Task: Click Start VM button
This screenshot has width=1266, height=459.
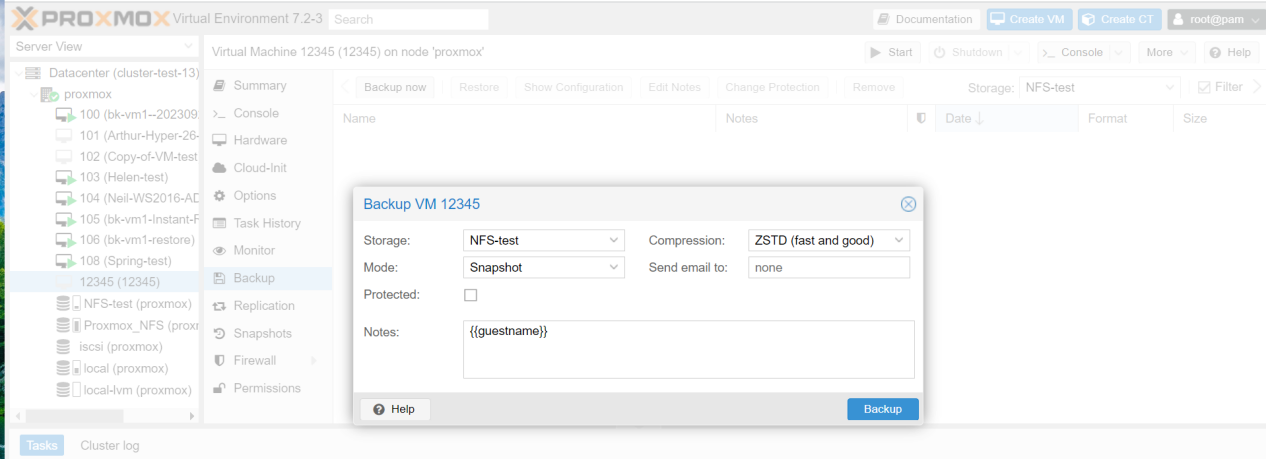Action: tap(892, 52)
